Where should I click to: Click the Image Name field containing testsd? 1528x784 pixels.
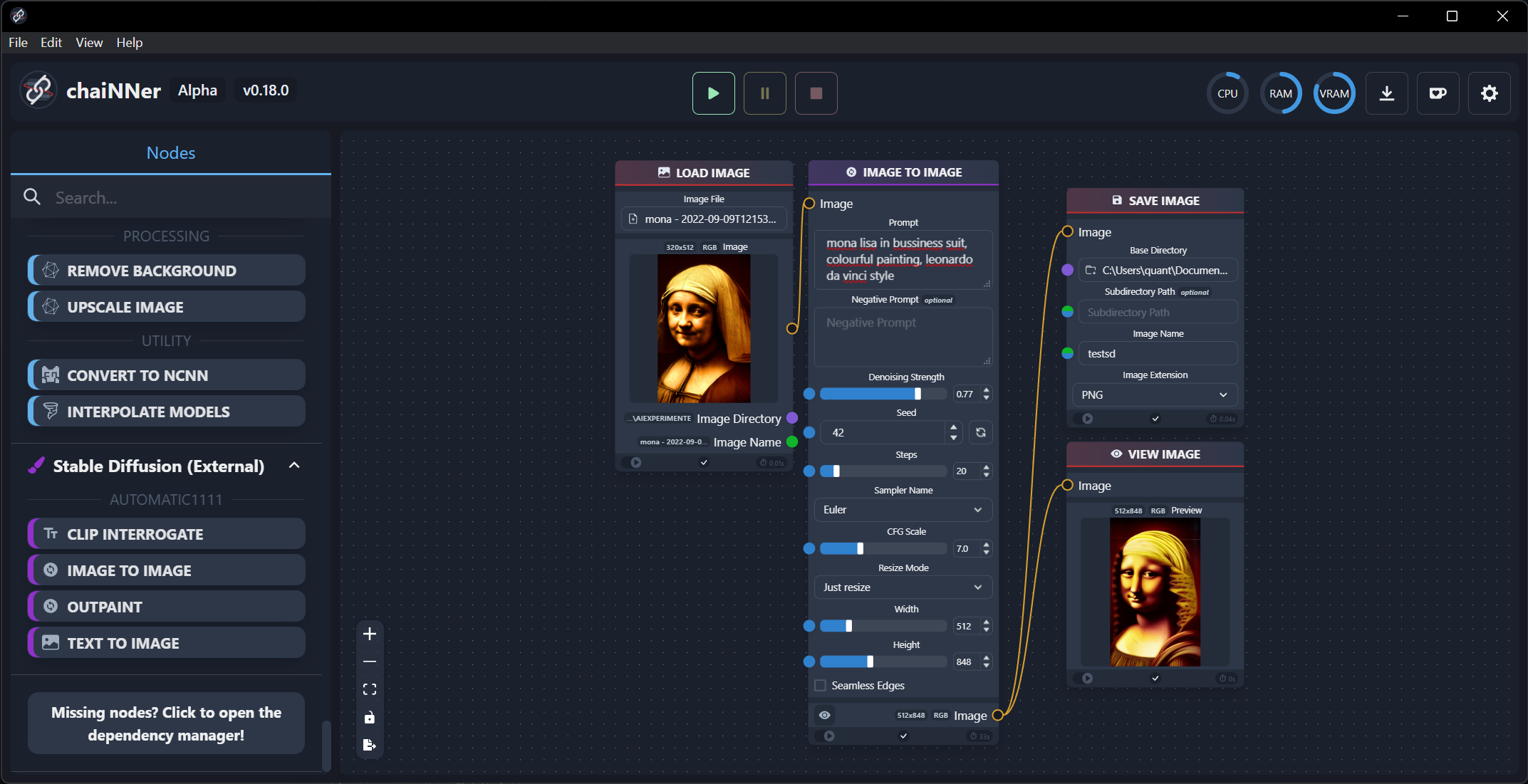point(1158,353)
